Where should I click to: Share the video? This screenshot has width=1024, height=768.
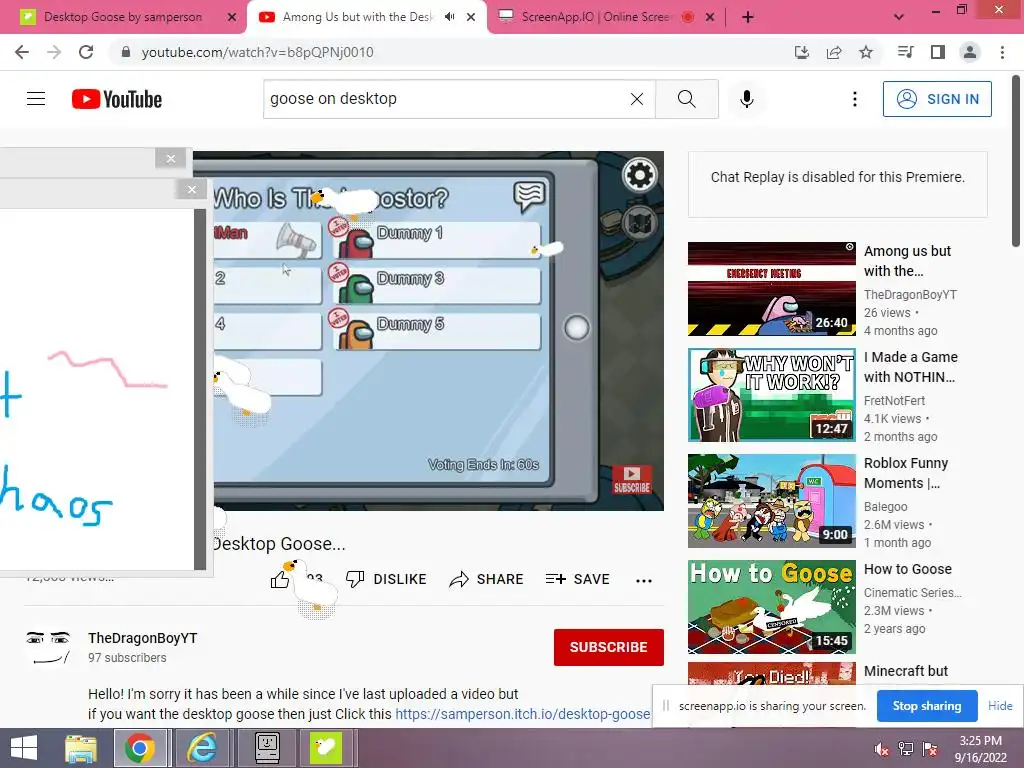(487, 579)
